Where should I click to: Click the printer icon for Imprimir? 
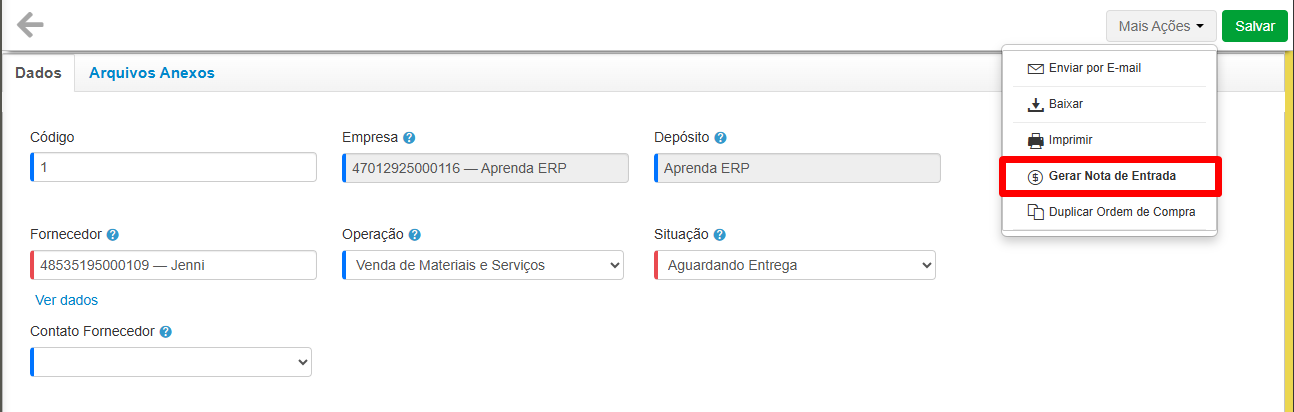(1036, 141)
